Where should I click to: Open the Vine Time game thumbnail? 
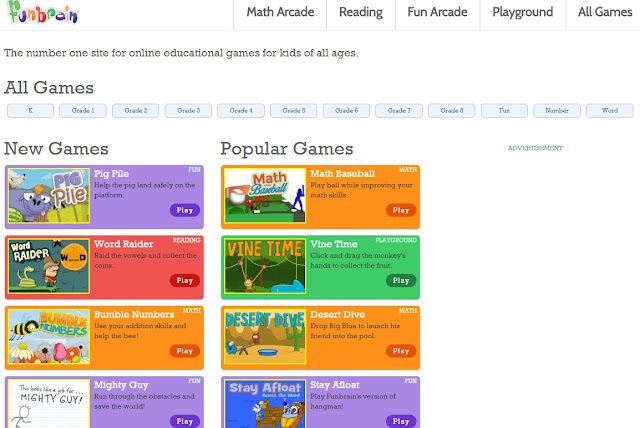click(x=265, y=266)
